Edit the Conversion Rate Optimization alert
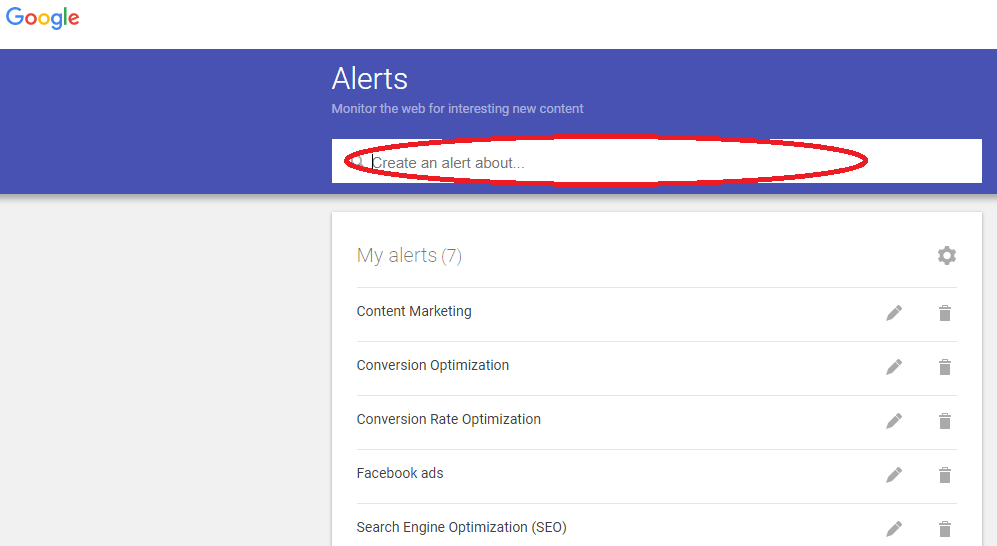Viewport: 997px width, 546px height. click(894, 421)
